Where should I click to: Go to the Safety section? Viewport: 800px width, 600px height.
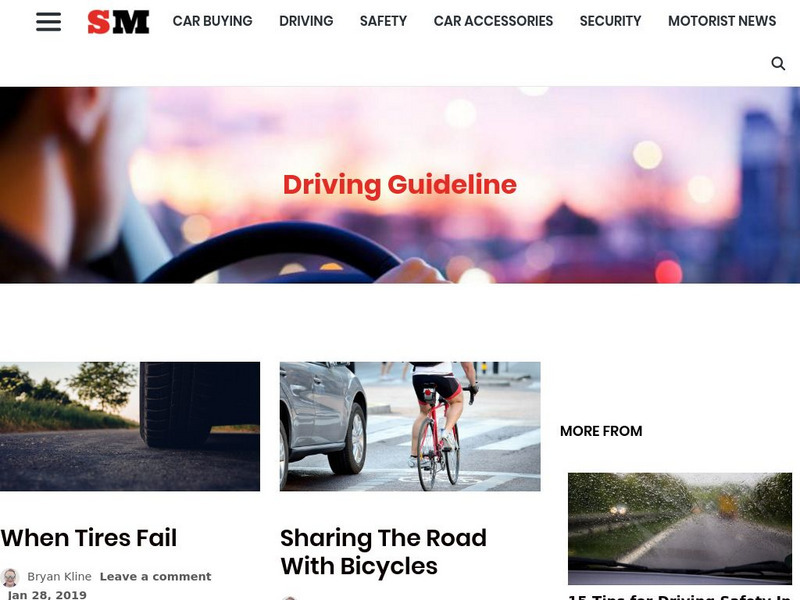click(383, 21)
